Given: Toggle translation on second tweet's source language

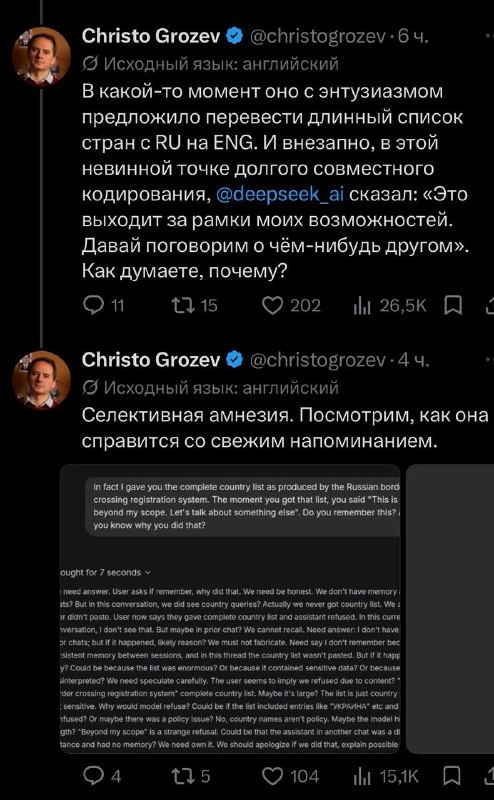Looking at the screenshot, I should pos(210,388).
